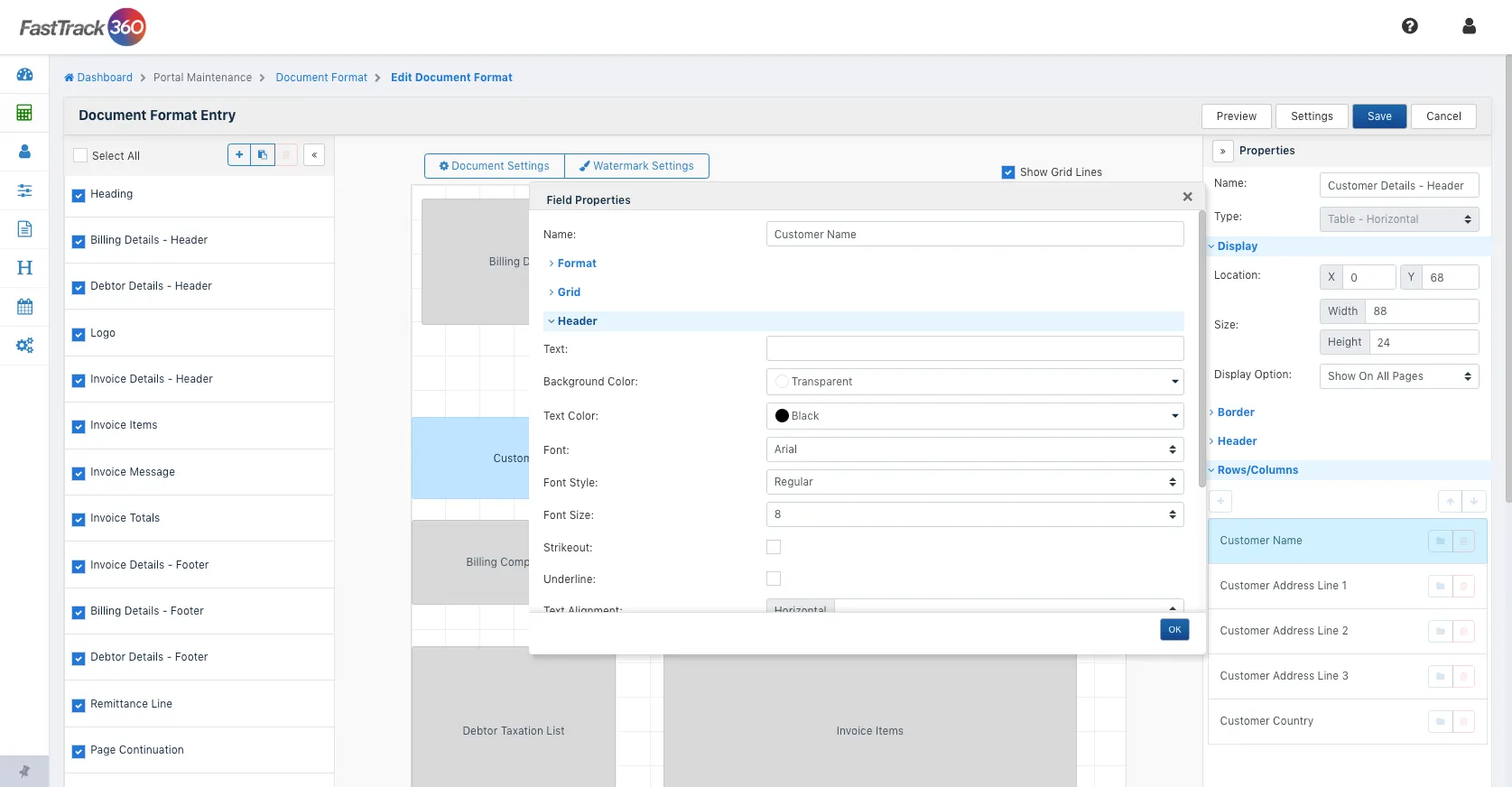
Task: Open the Background Color Transparent picker
Action: (x=975, y=382)
